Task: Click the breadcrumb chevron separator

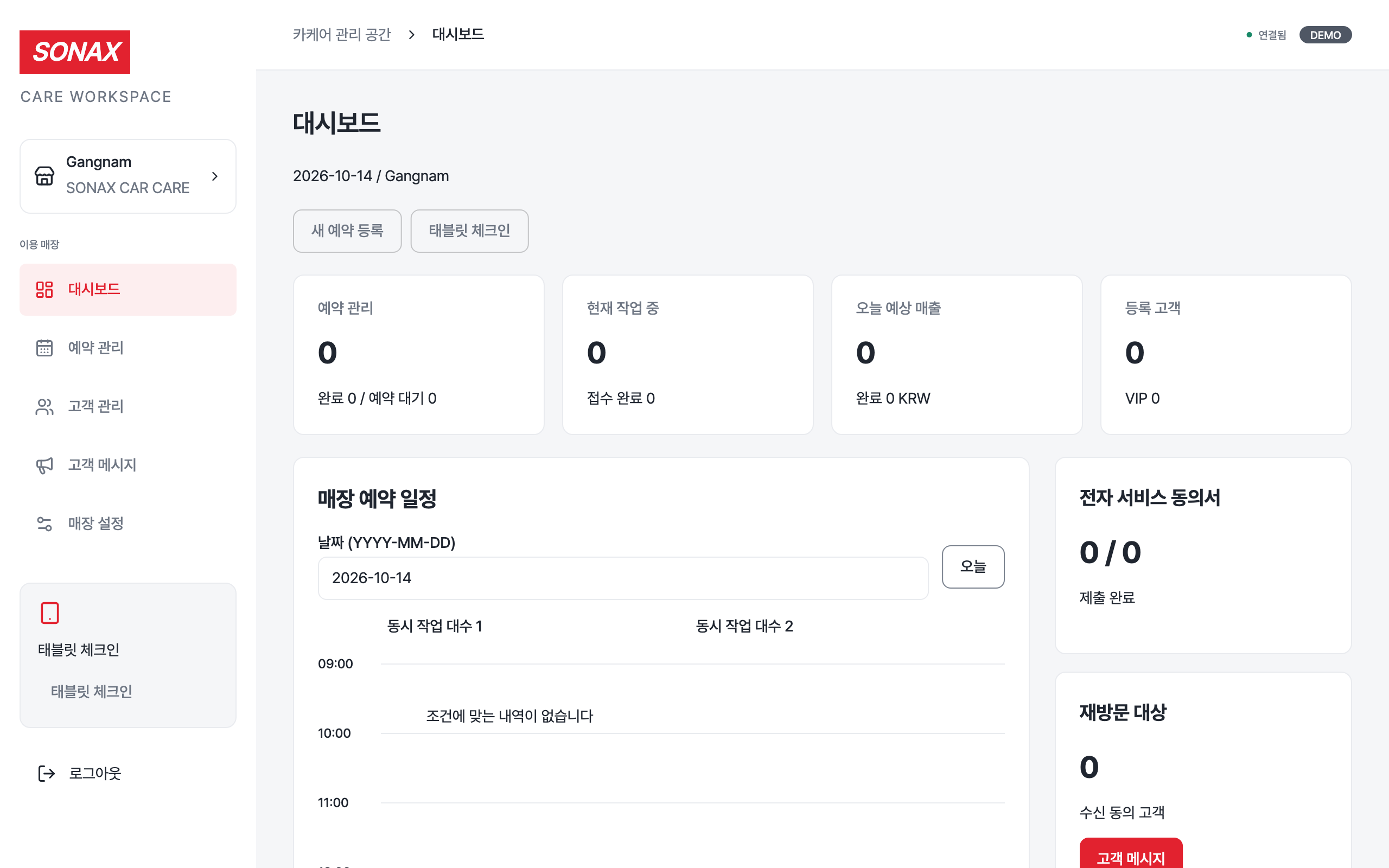Action: [x=411, y=35]
